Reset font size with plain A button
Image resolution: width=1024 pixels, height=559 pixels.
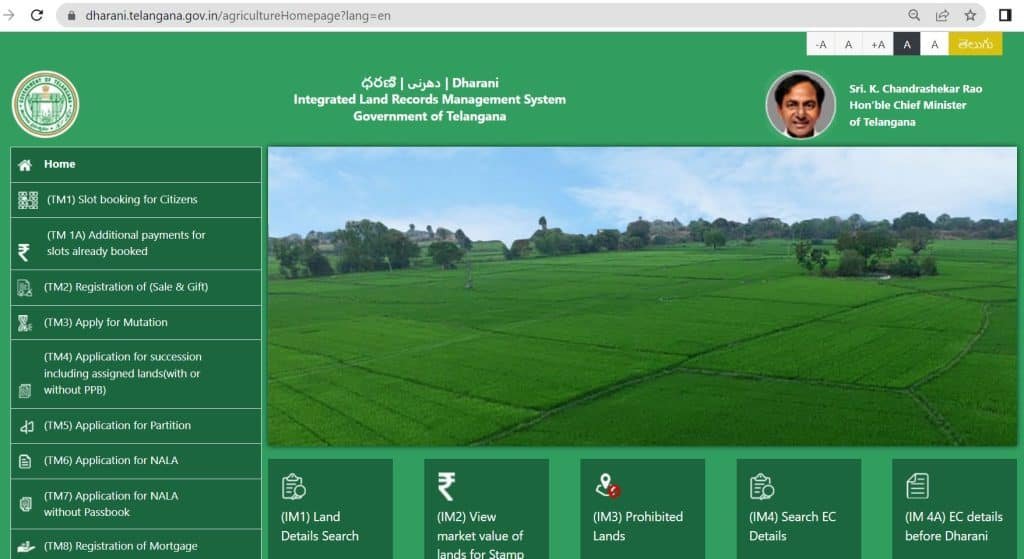click(848, 44)
